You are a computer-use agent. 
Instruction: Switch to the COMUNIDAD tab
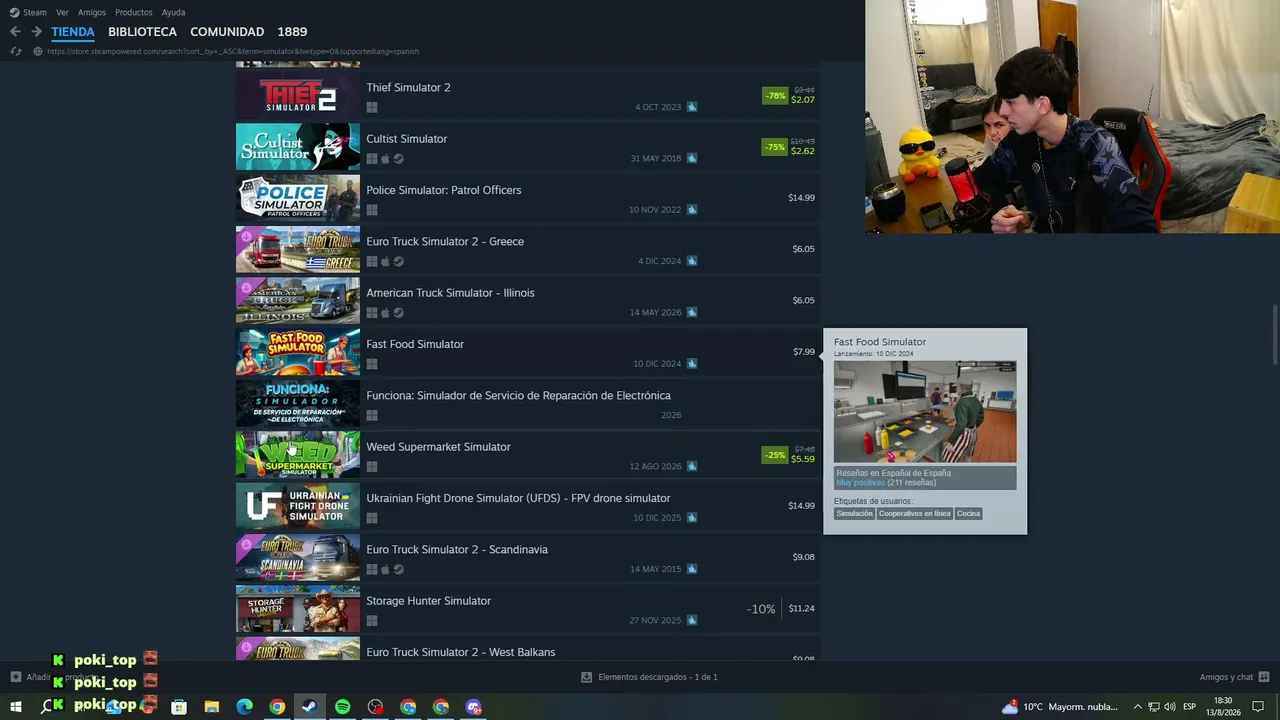pos(227,32)
